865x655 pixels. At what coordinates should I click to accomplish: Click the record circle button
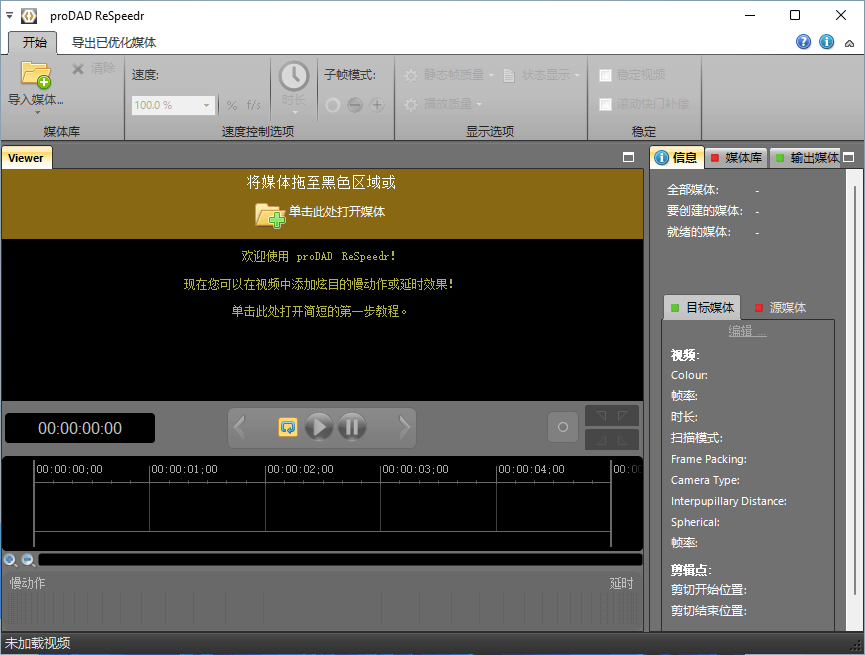pos(563,427)
